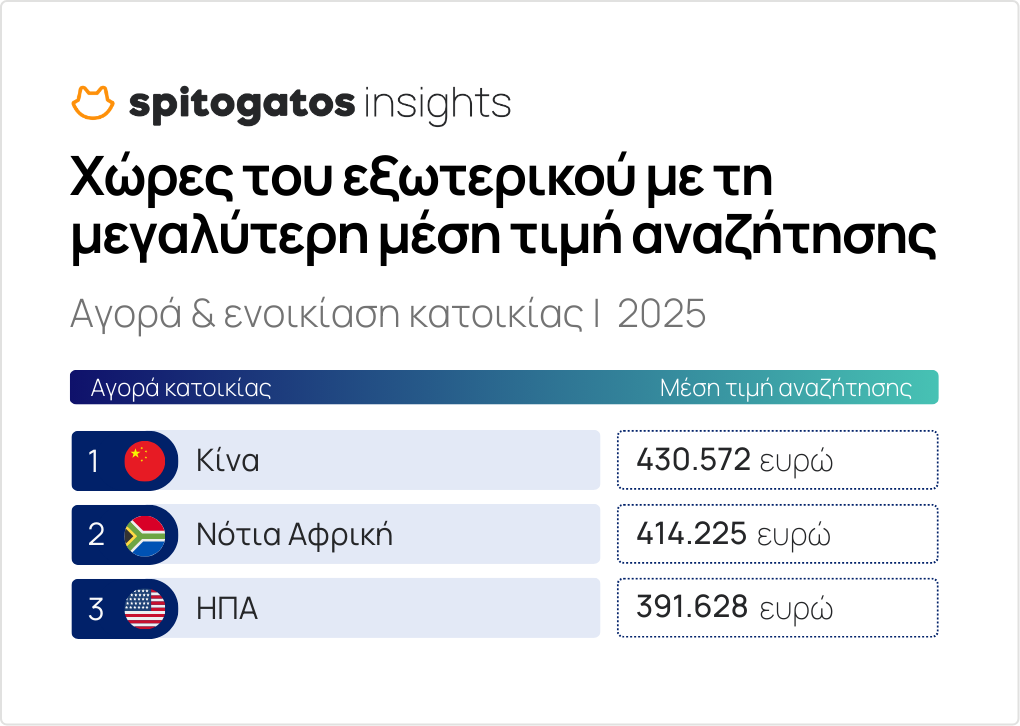
Task: Click the 2025 year label
Action: coord(661,315)
